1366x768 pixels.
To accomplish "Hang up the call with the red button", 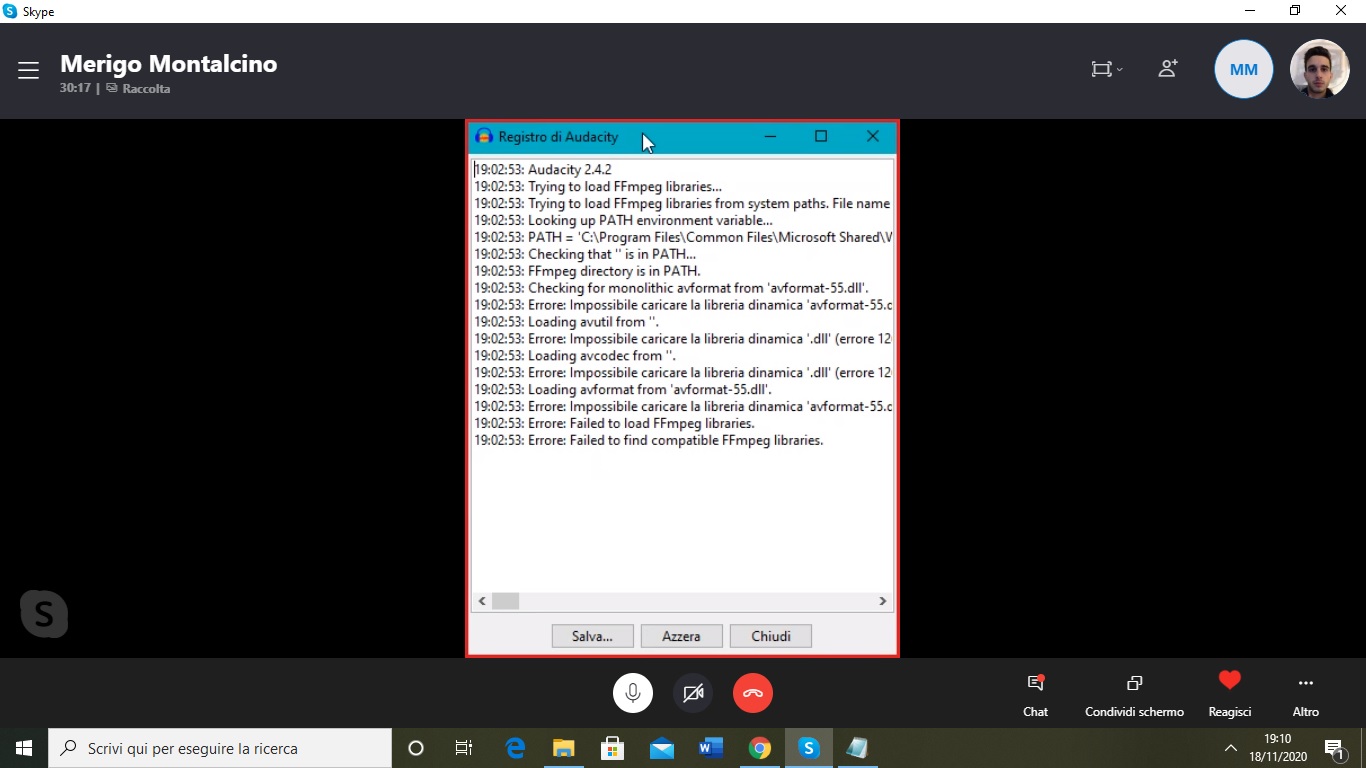I will 752,692.
